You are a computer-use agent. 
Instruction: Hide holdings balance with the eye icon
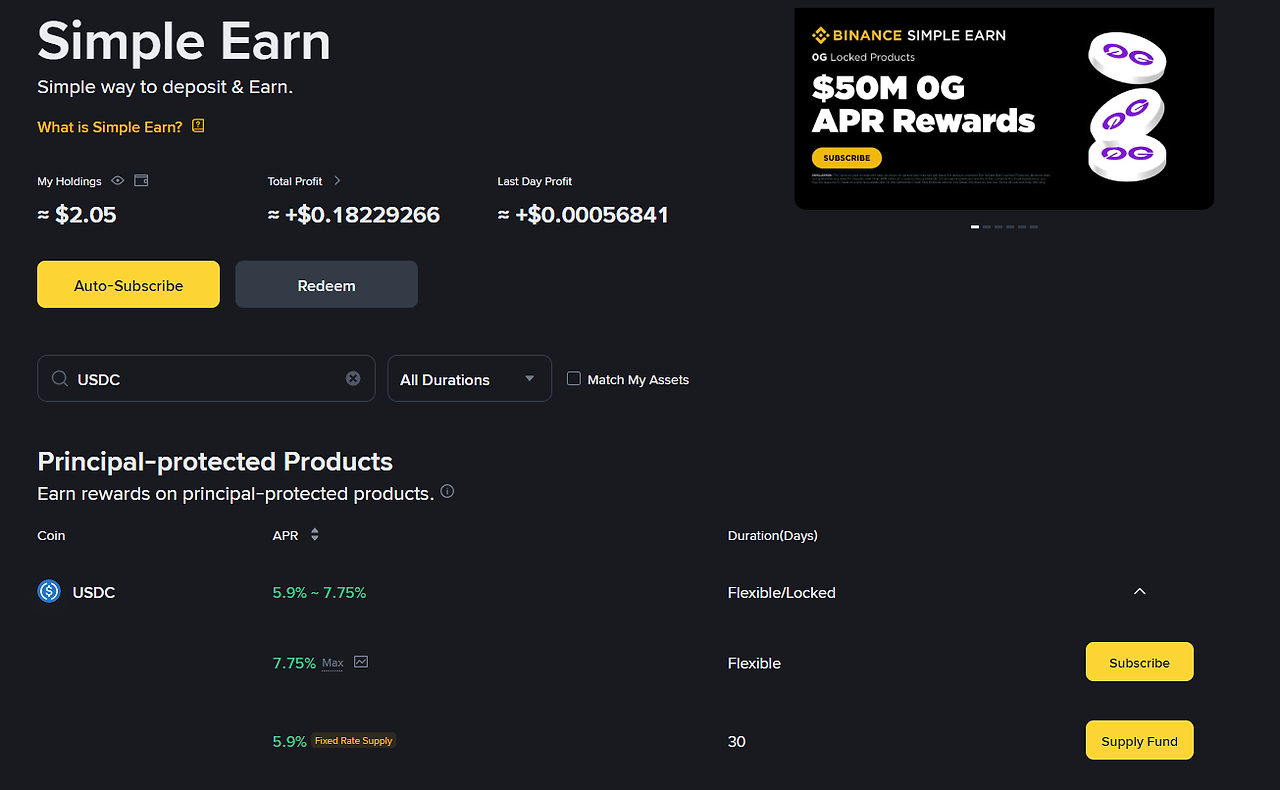pyautogui.click(x=118, y=181)
